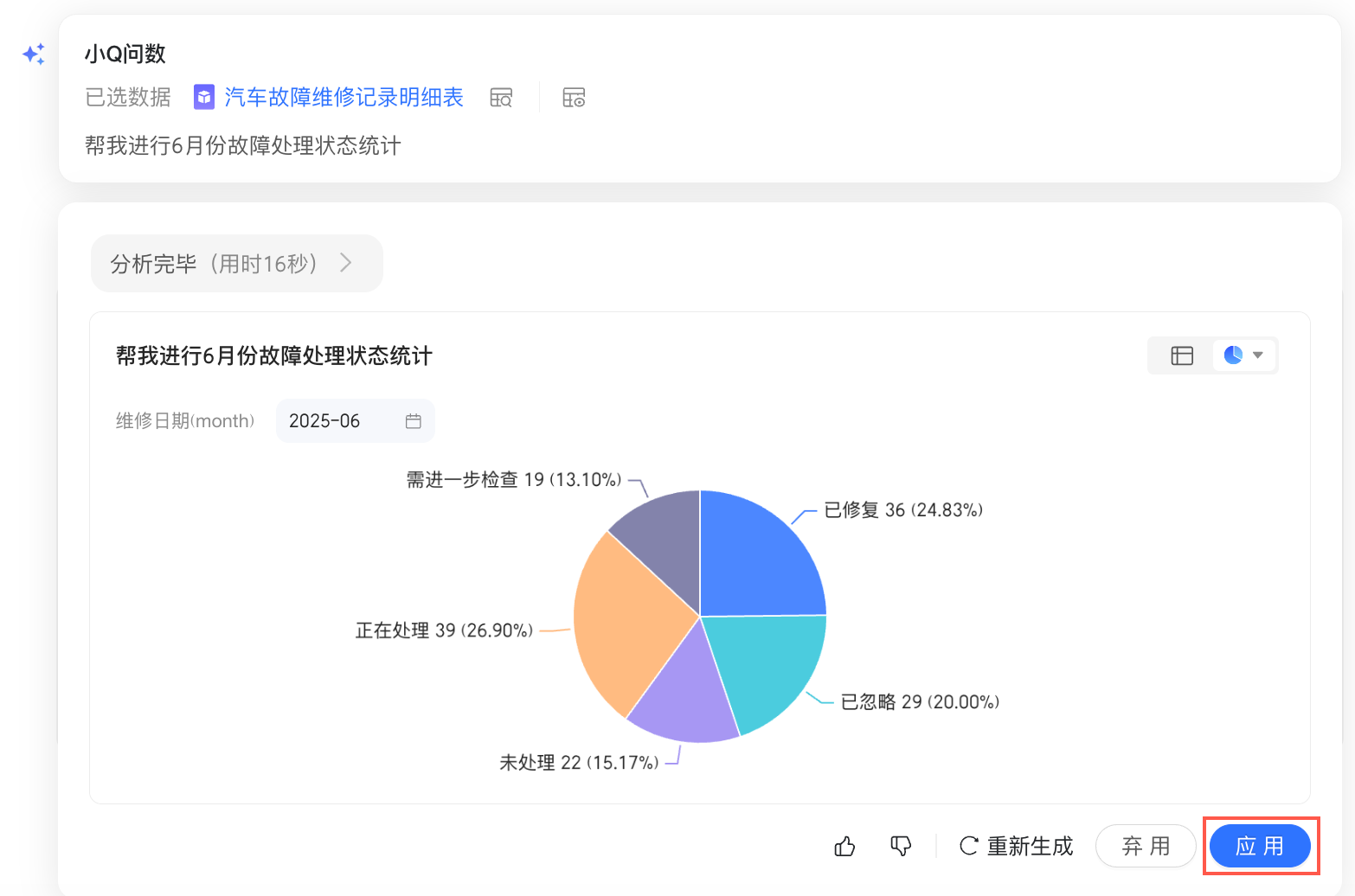Click the sparkle AI assistant icon

click(x=34, y=54)
